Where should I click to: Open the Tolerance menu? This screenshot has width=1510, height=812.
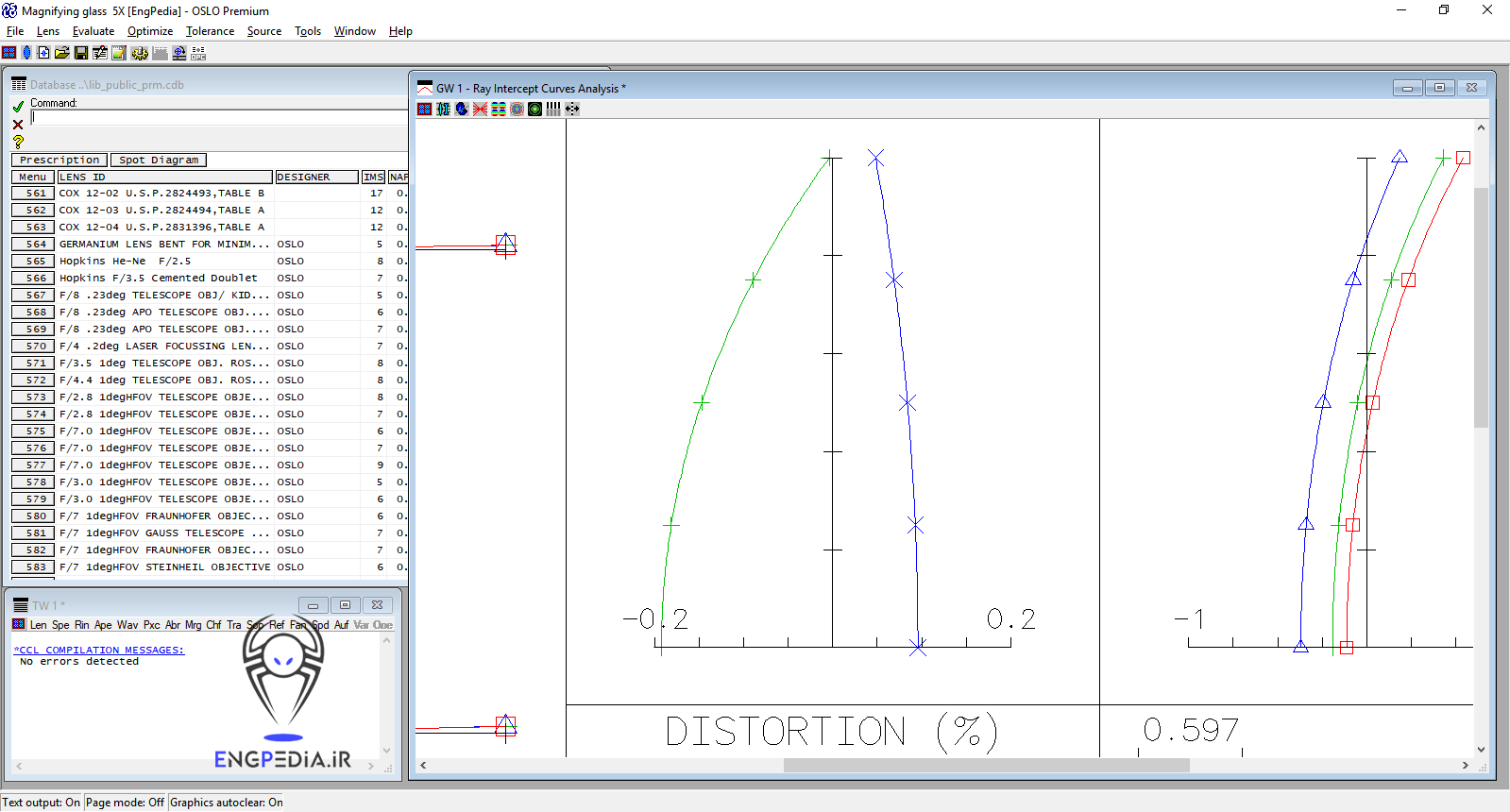(x=210, y=31)
